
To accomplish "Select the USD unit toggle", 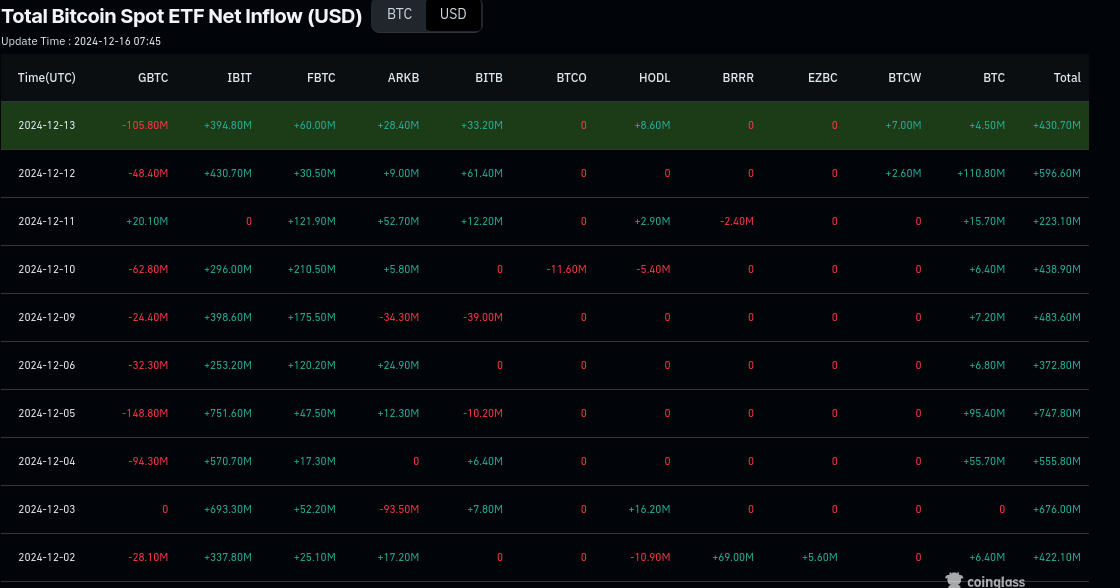I will (x=453, y=15).
